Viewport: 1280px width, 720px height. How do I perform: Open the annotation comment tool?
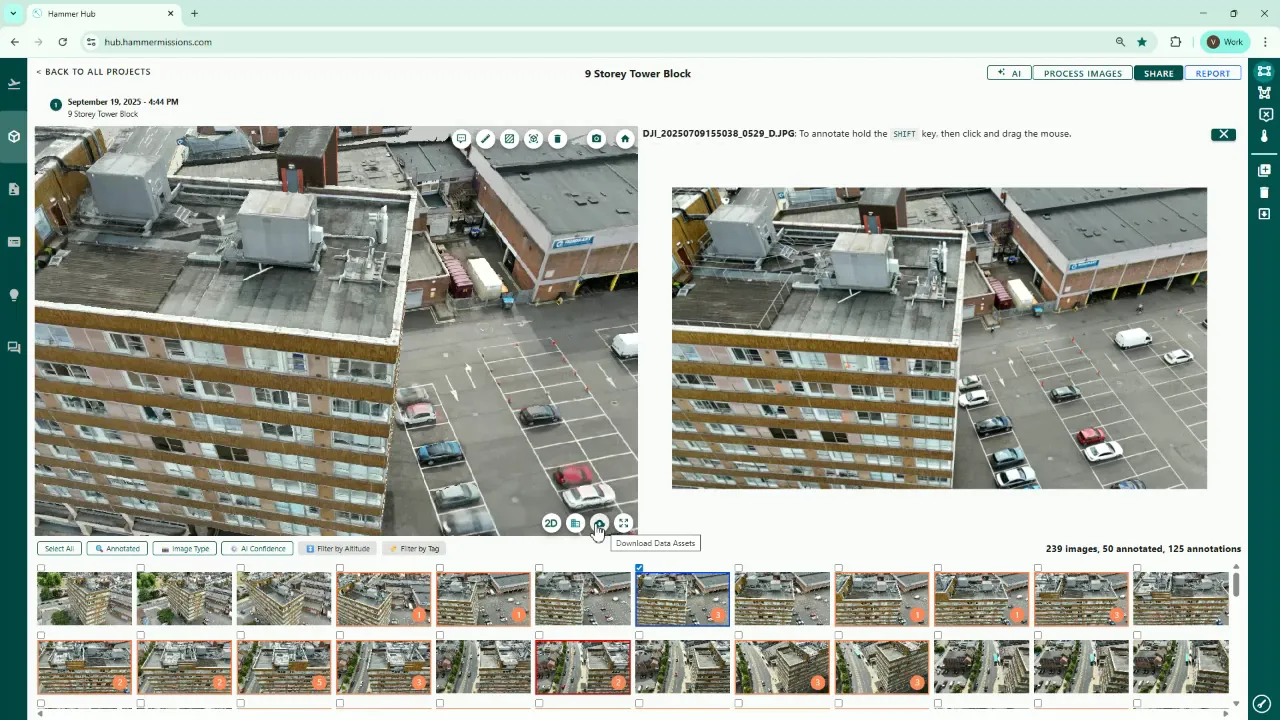pyautogui.click(x=461, y=139)
